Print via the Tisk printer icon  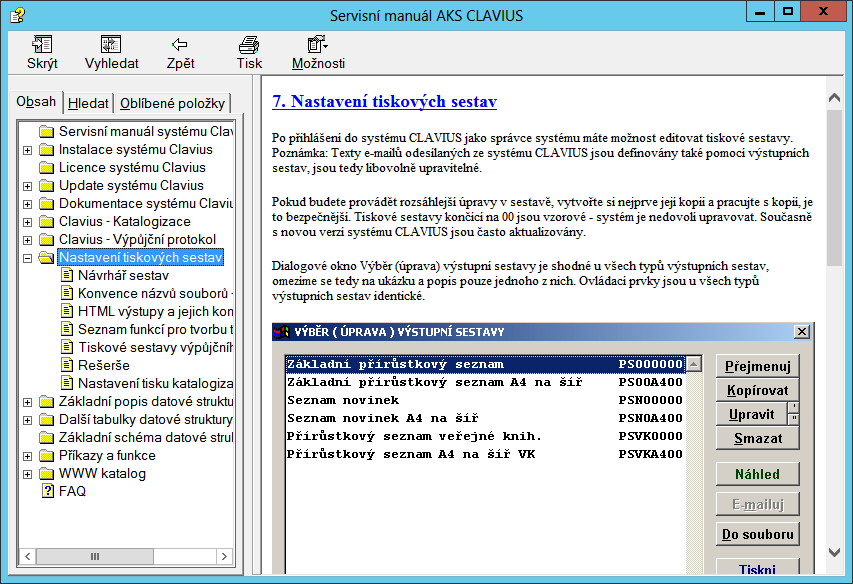click(249, 45)
